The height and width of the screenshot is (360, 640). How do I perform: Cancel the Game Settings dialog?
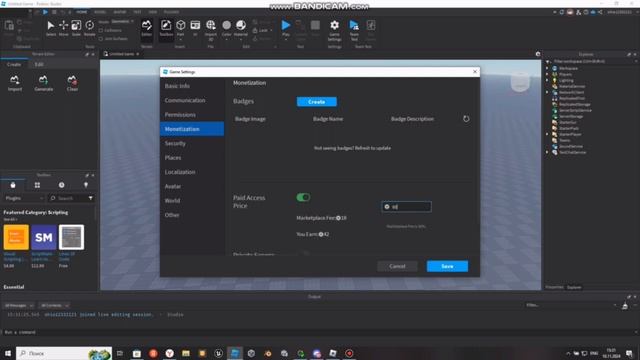397,266
